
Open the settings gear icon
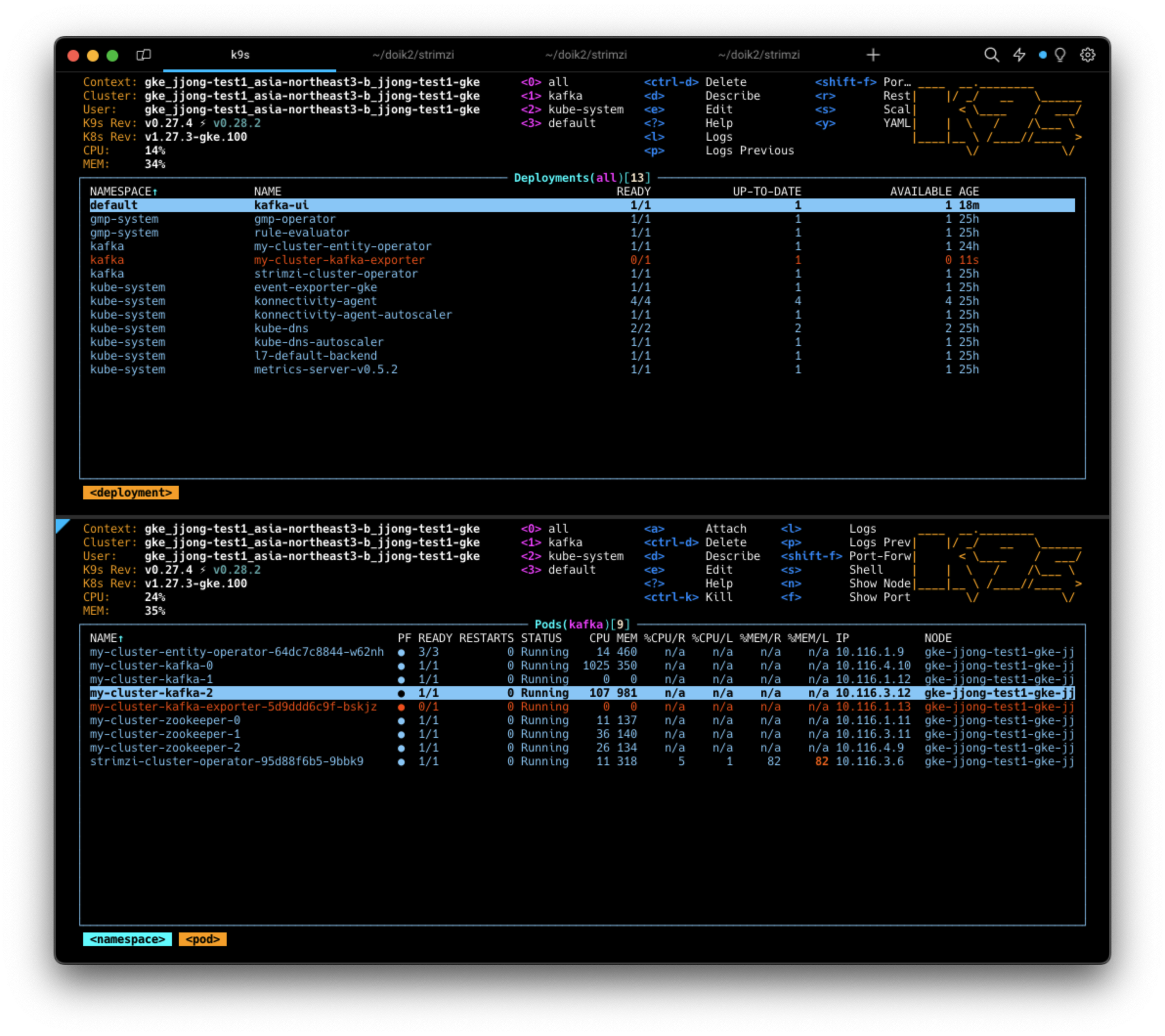pos(1087,55)
